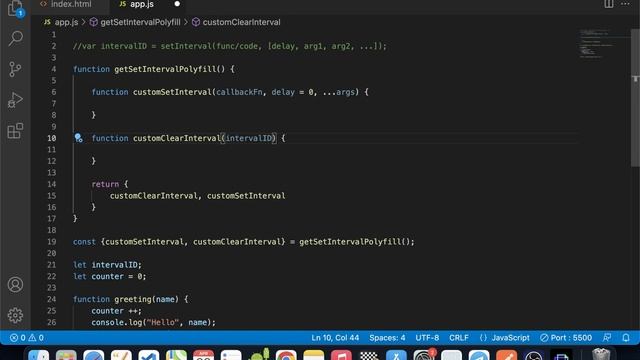This screenshot has width=640, height=360.
Task: Open the Trash in the Dock
Action: tap(601, 355)
